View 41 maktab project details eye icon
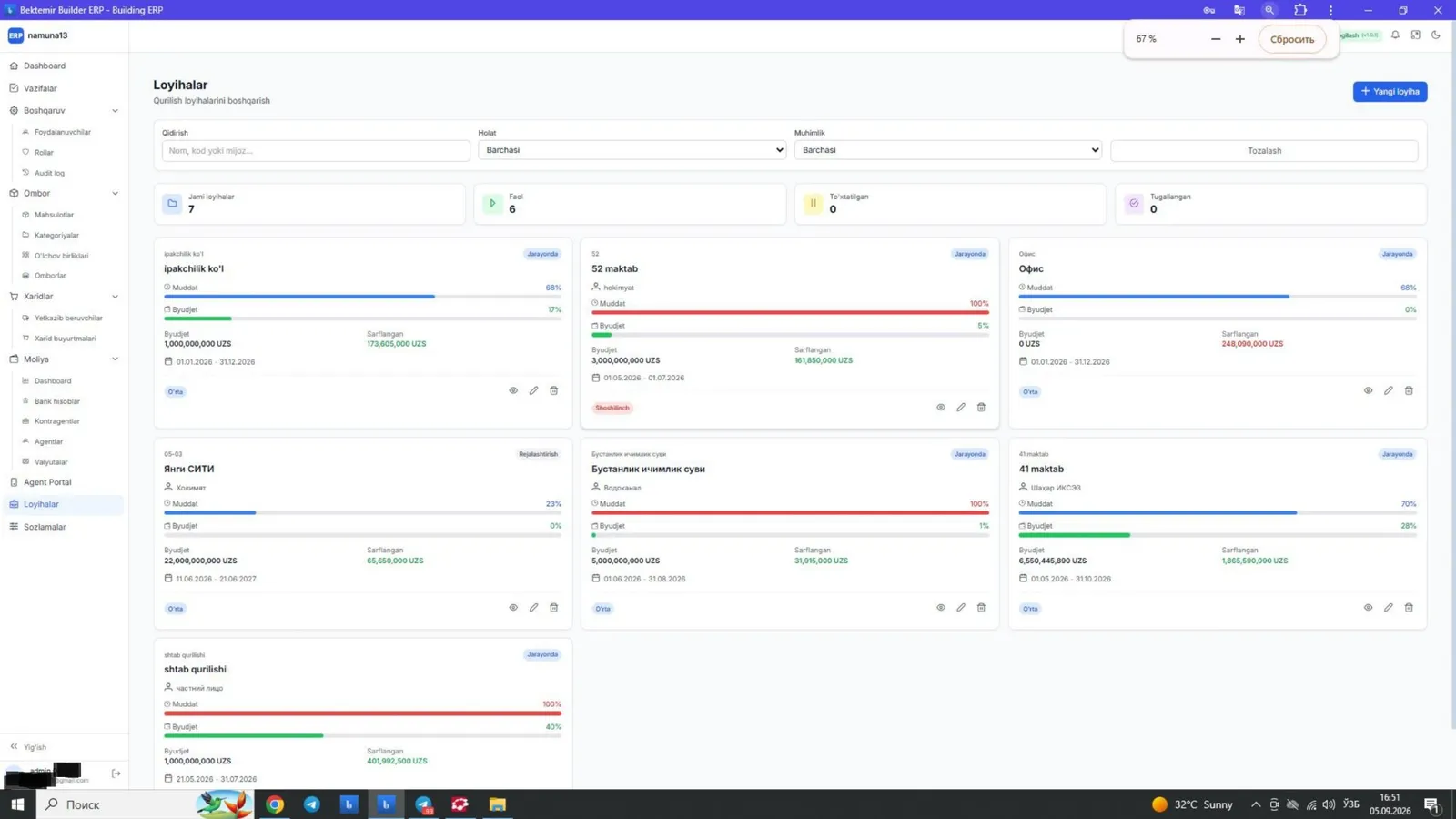Image resolution: width=1456 pixels, height=819 pixels. pos(1368,607)
